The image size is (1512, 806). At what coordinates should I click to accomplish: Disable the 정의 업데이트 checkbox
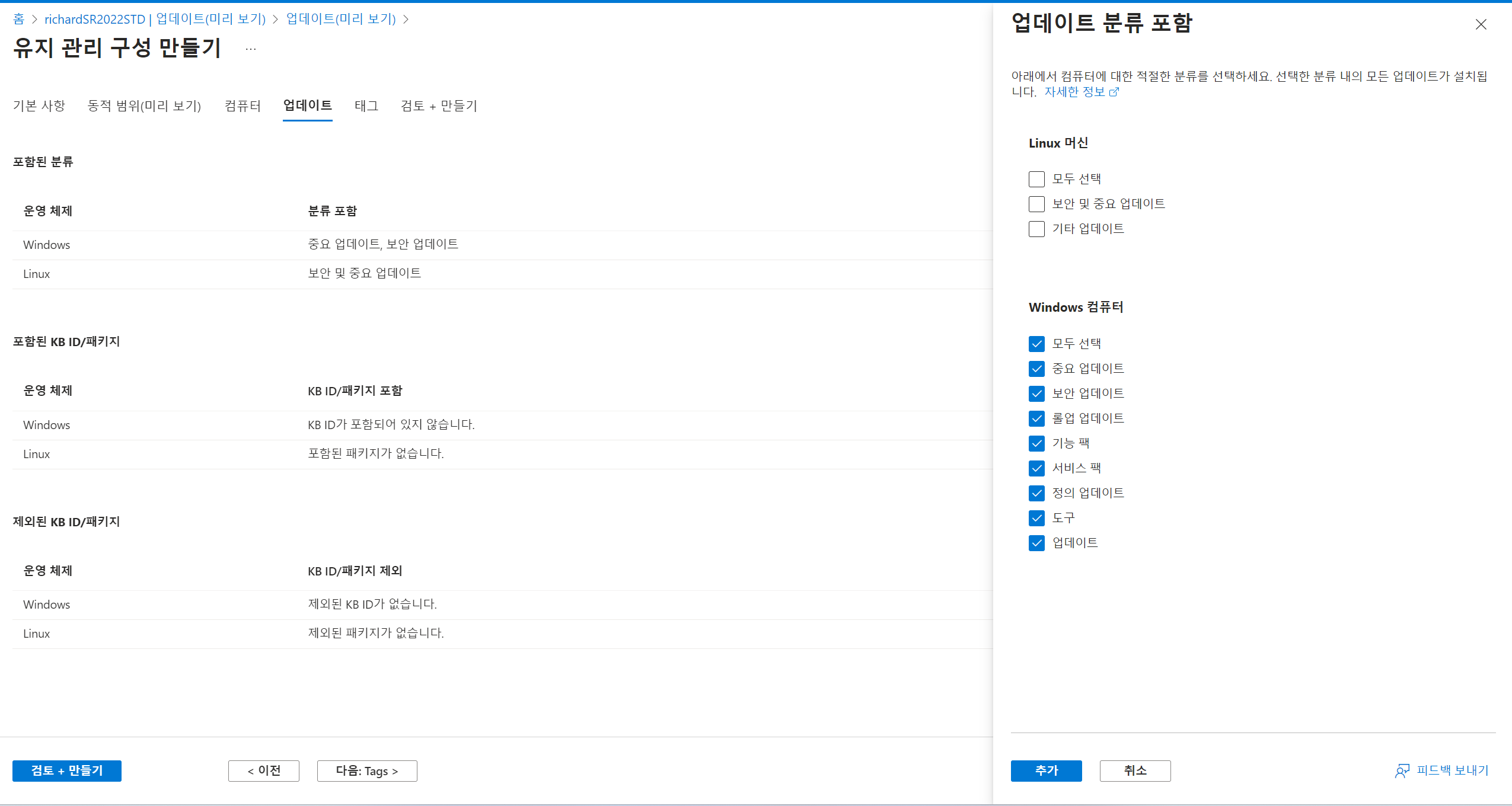point(1036,493)
